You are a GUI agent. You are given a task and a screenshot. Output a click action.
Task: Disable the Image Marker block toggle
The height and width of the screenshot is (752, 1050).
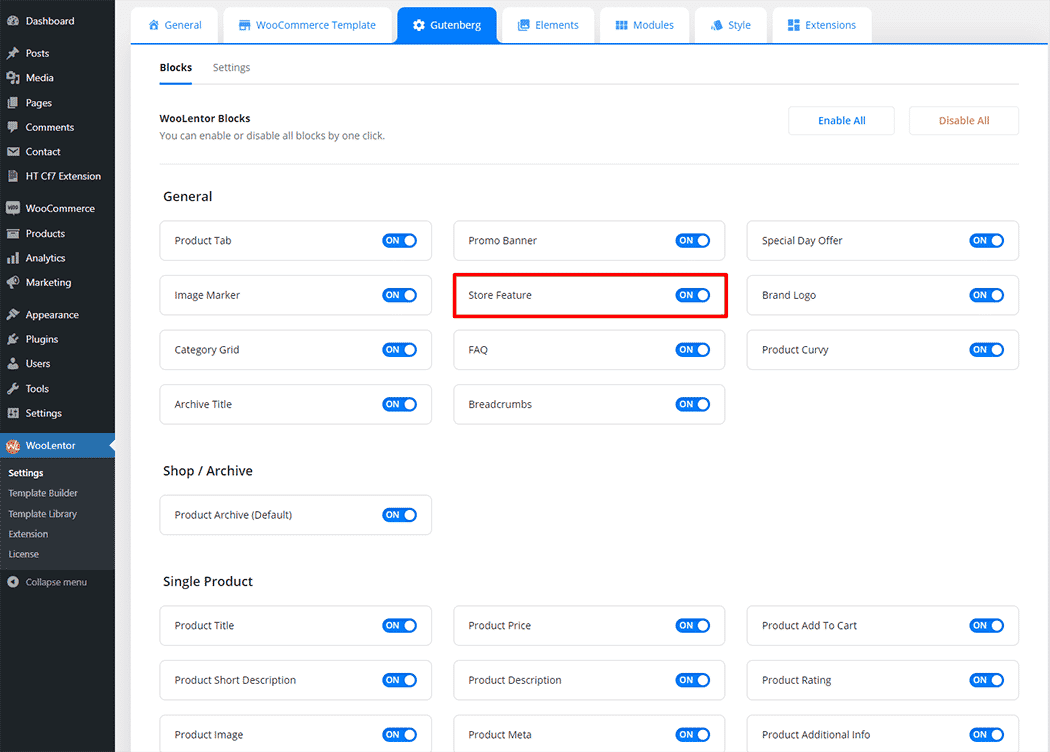[x=399, y=295]
